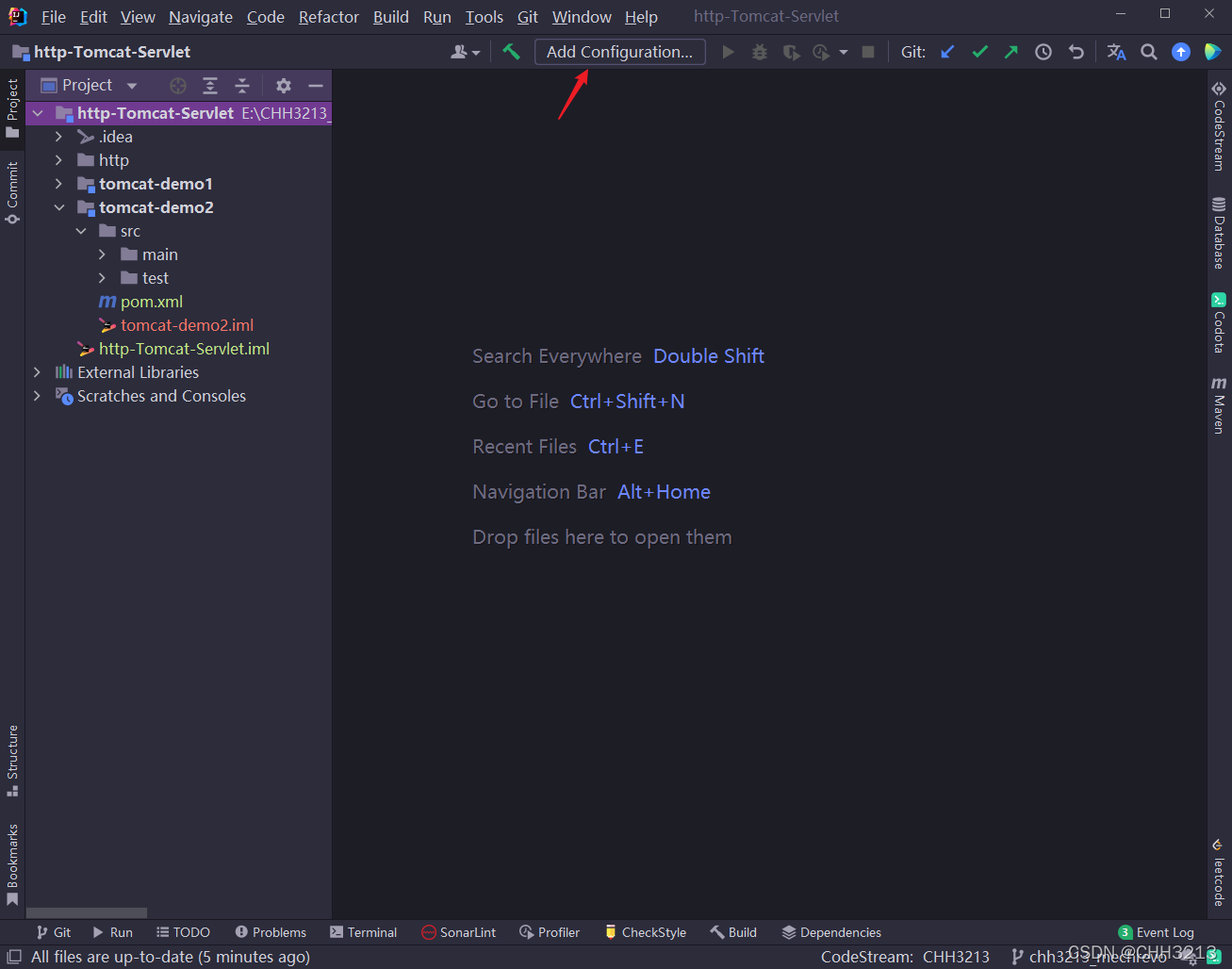Click the Build Project hammer icon
Screen dimensions: 1232x969
pyautogui.click(x=511, y=52)
